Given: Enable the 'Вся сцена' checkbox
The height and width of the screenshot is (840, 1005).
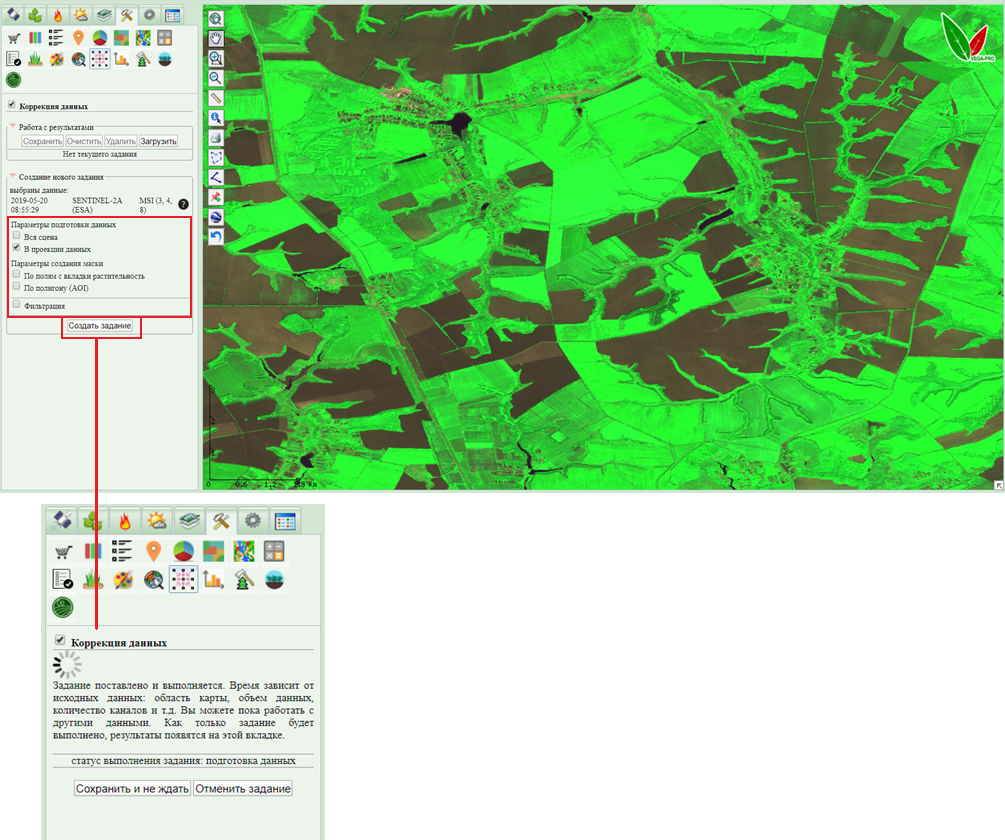Looking at the screenshot, I should click(16, 237).
